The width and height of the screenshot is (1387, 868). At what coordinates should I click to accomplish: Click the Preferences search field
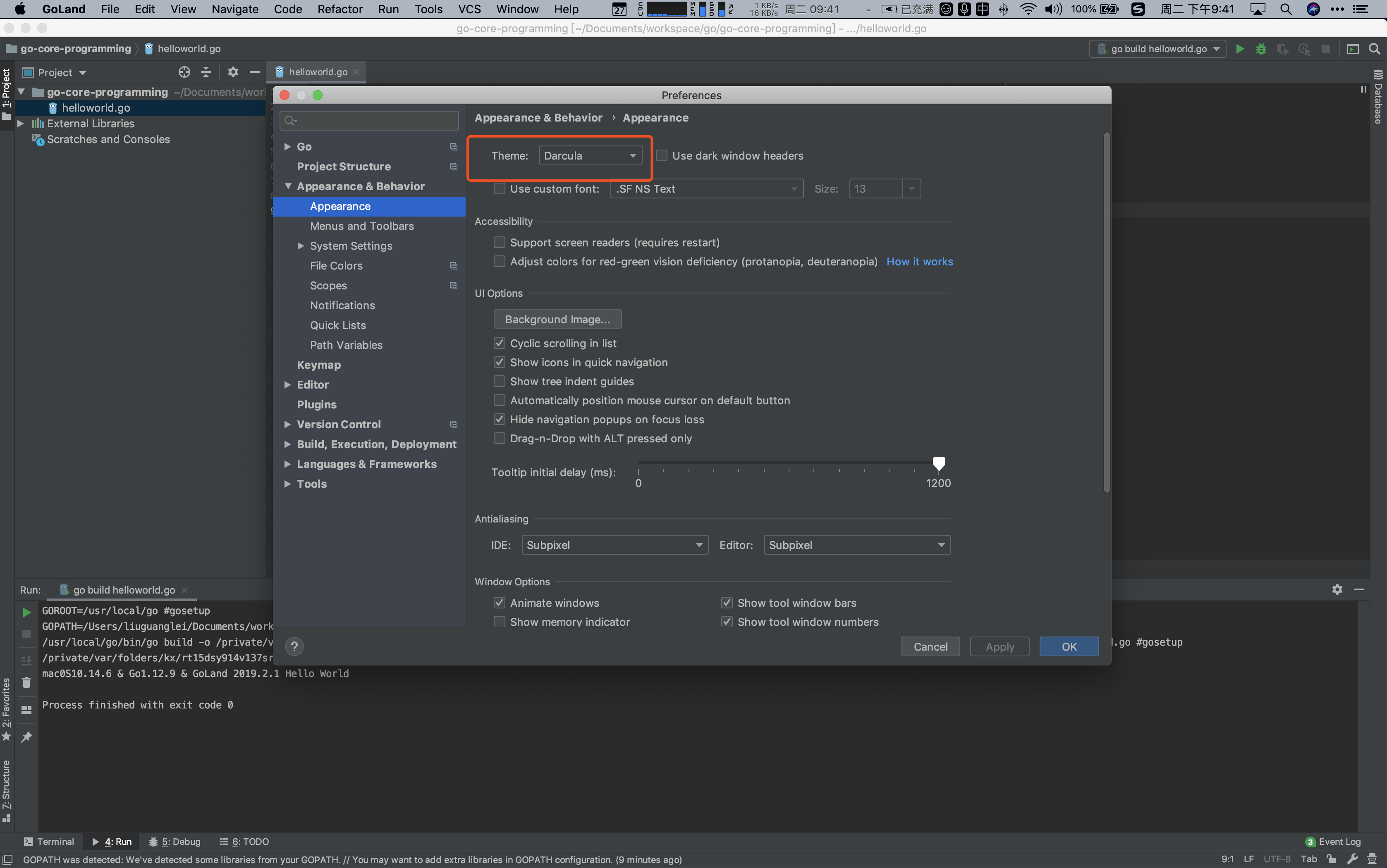369,120
